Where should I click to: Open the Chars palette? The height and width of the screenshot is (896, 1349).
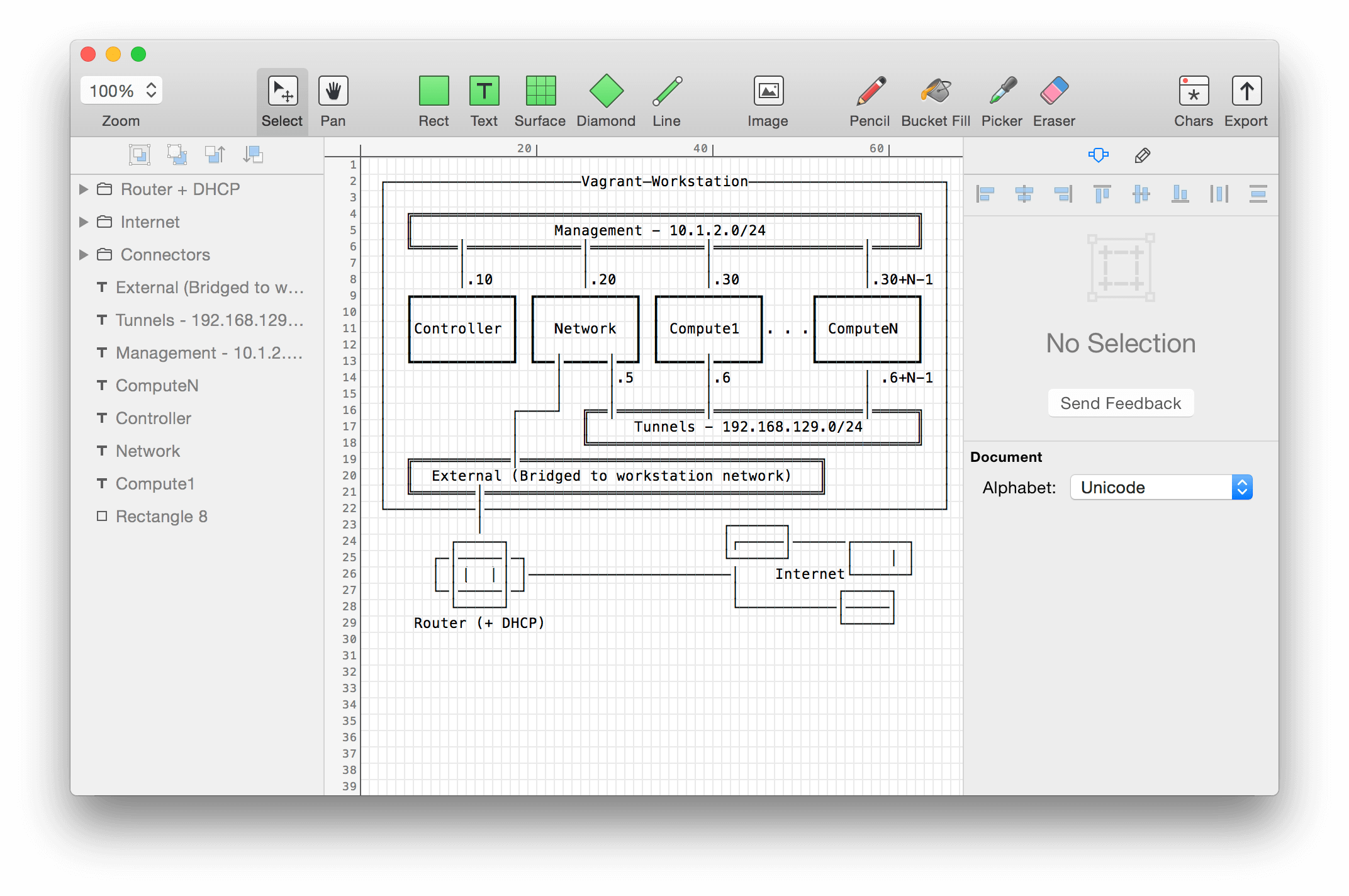pos(1194,92)
